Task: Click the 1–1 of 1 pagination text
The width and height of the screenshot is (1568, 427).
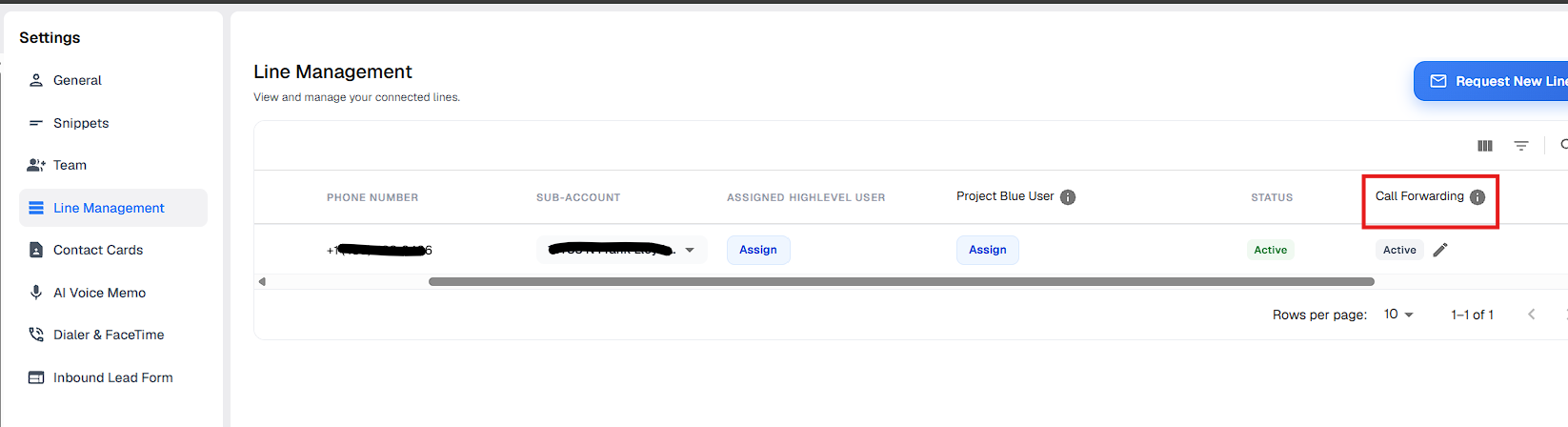Action: click(1472, 315)
